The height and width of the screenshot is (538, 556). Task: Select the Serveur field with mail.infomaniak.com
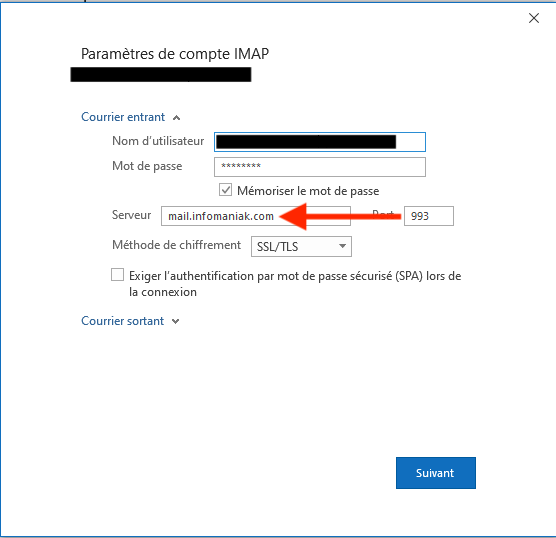[x=256, y=216]
